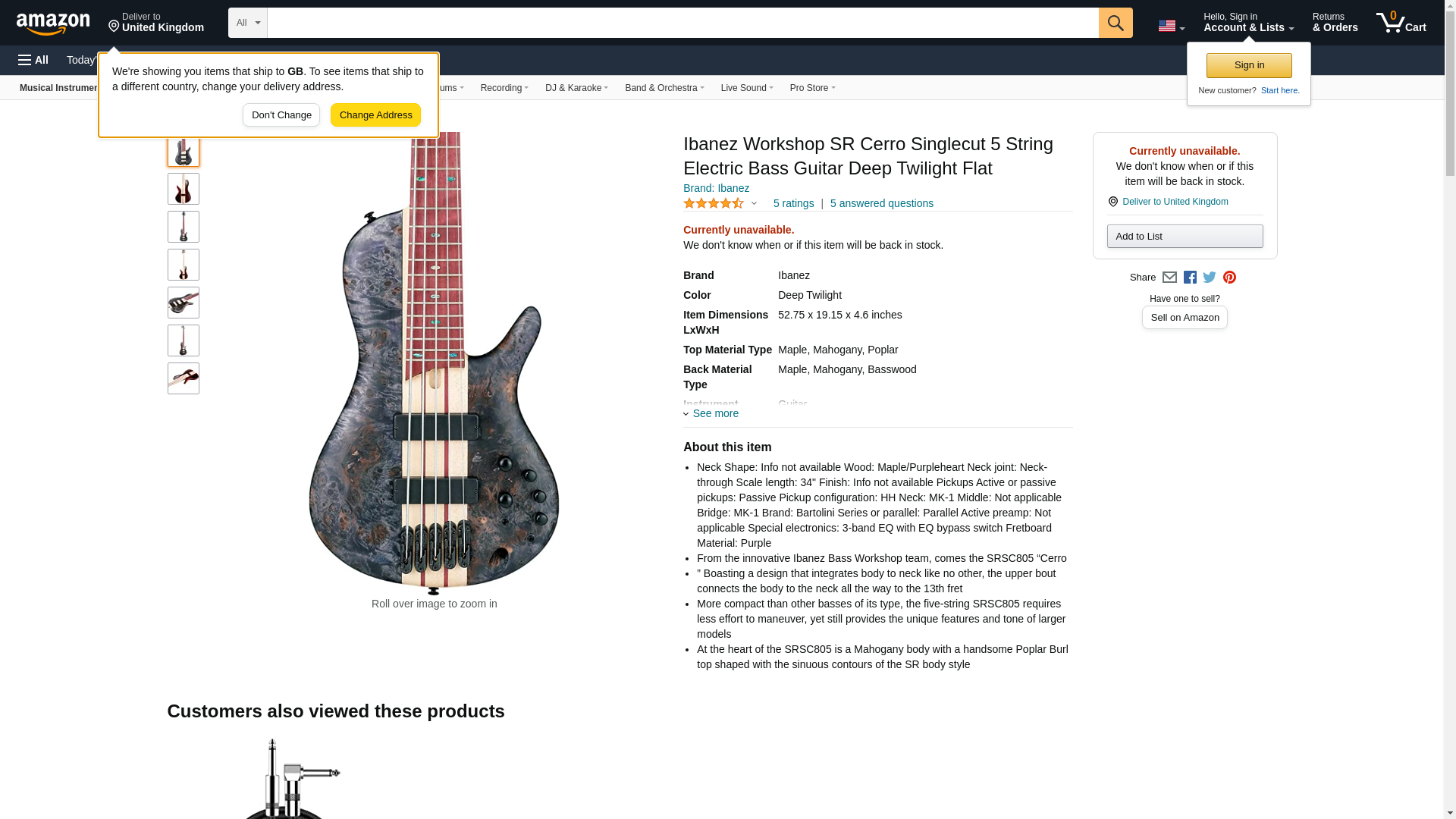This screenshot has width=1456, height=819.
Task: Click the Amazon logo
Action: tap(53, 24)
